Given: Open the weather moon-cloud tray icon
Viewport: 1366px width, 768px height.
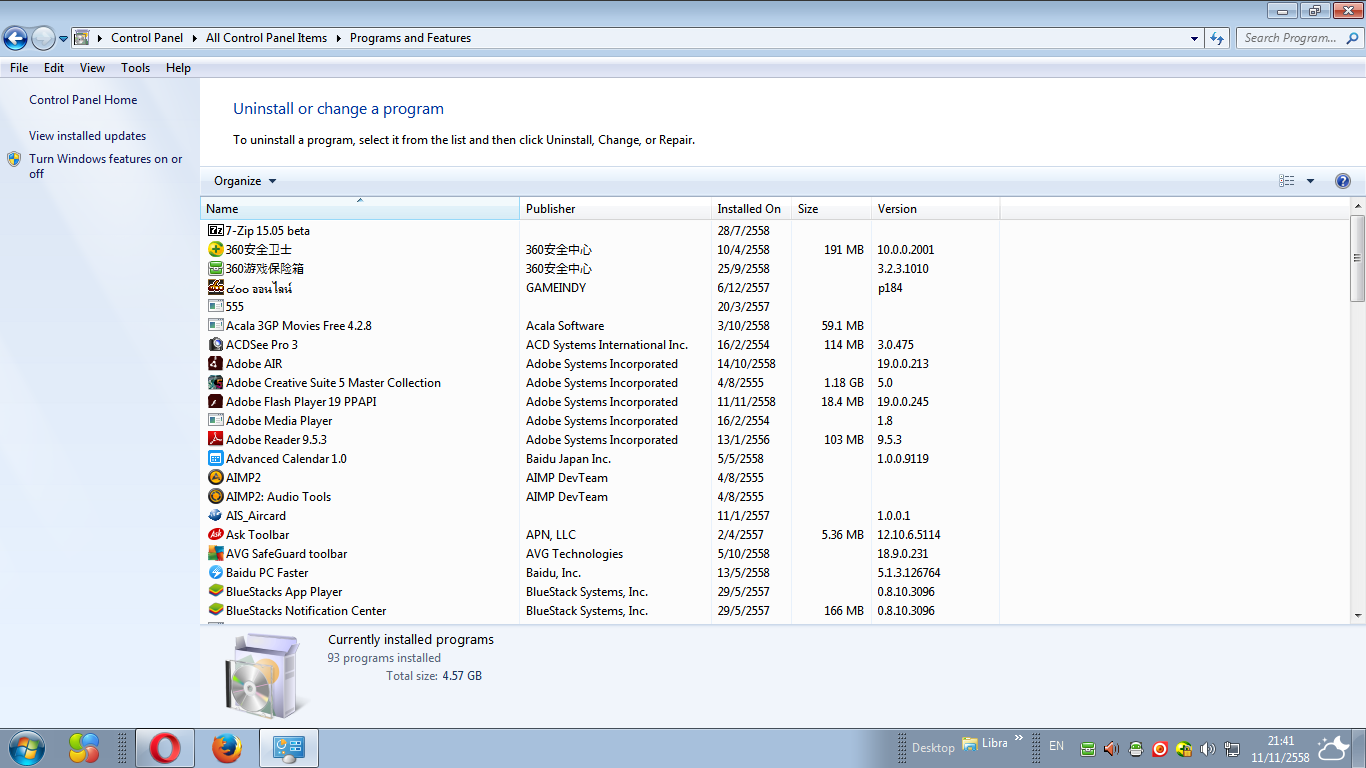Looking at the screenshot, I should click(x=1333, y=748).
